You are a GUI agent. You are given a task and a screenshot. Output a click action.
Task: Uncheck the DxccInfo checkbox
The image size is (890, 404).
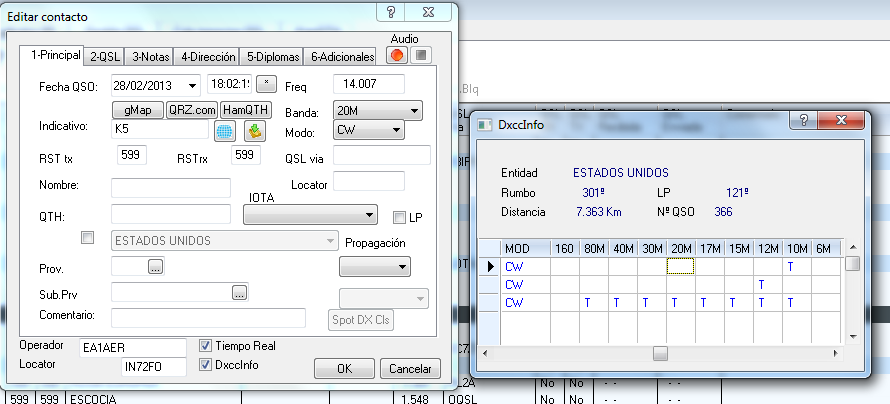pyautogui.click(x=206, y=365)
